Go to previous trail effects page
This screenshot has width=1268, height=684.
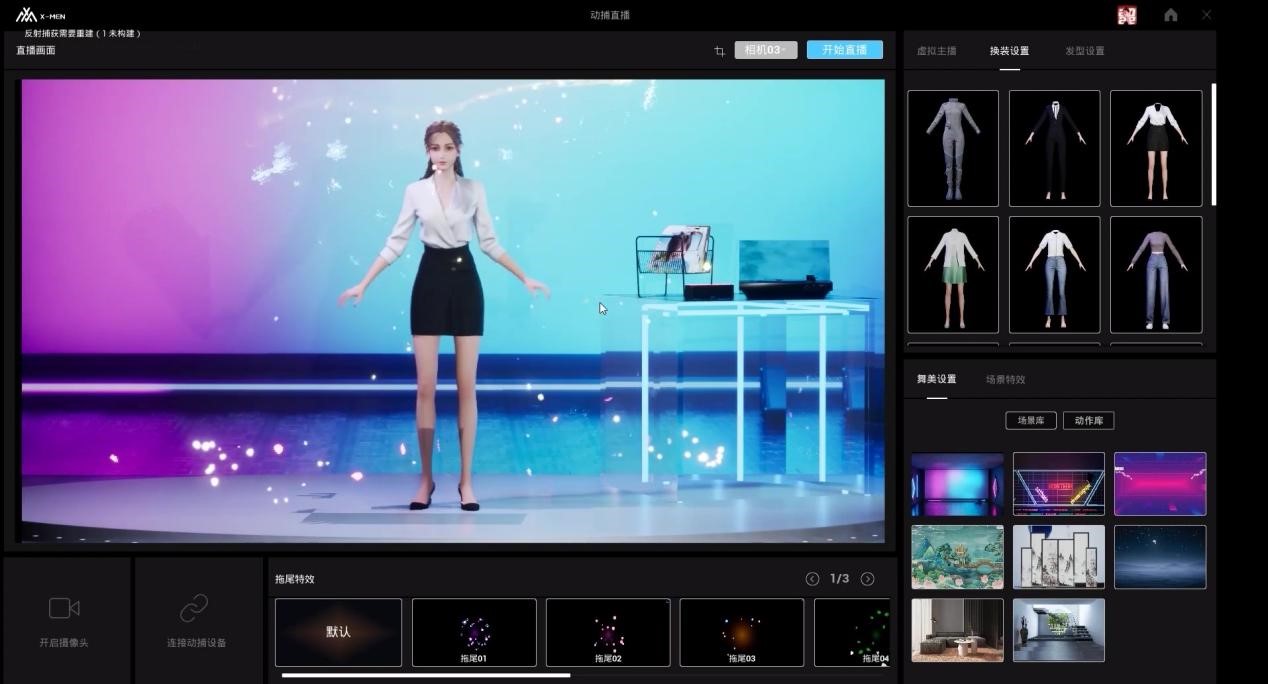812,579
